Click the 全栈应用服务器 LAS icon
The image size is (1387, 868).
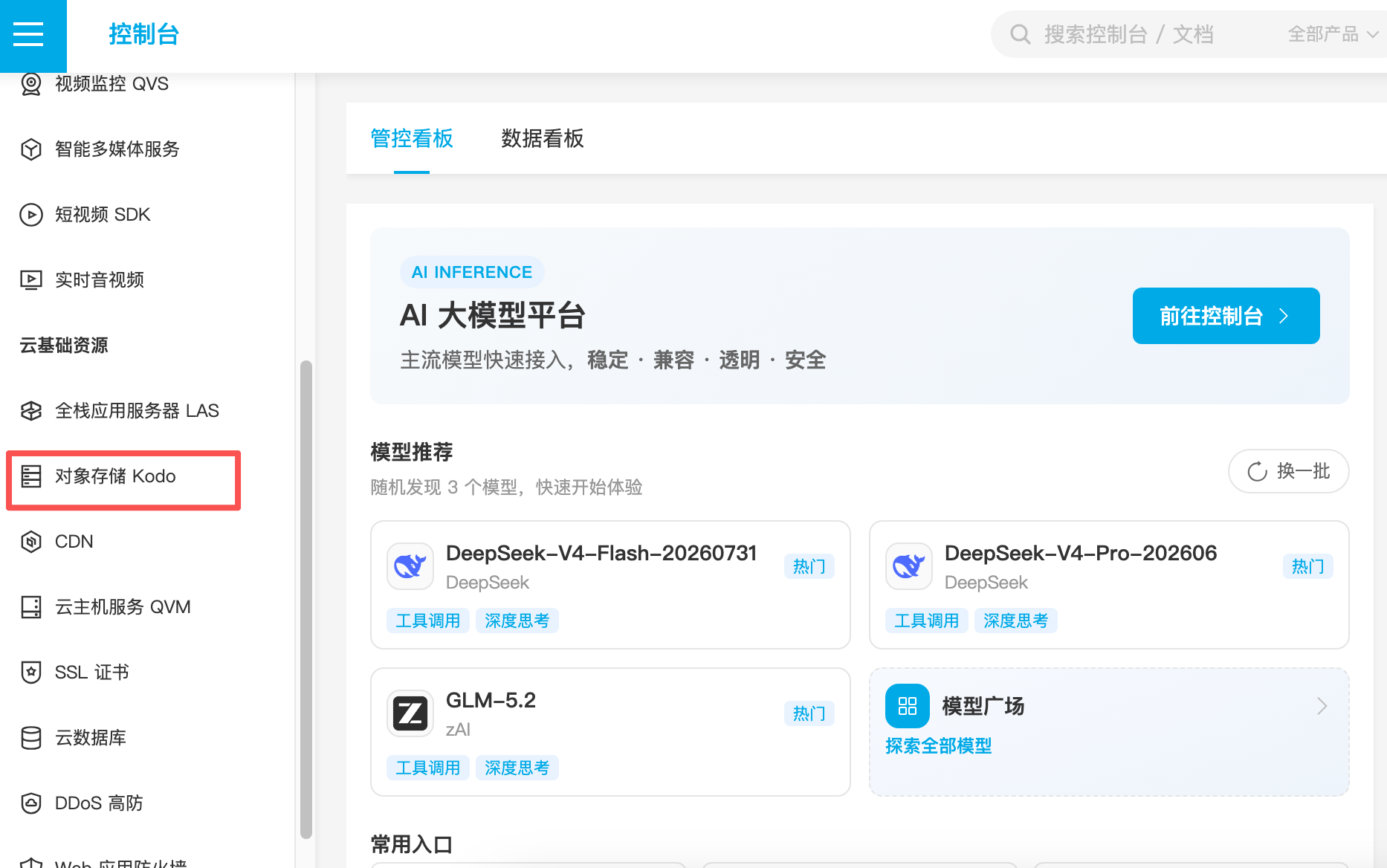31,411
